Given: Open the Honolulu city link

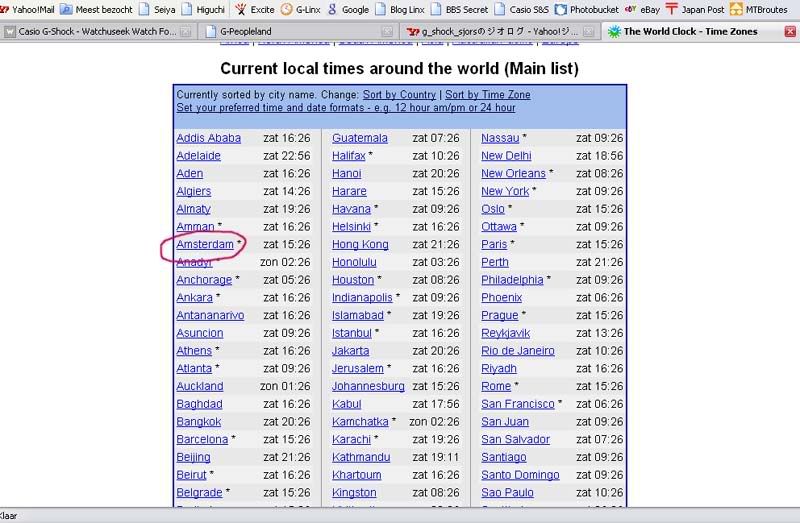Looking at the screenshot, I should [x=354, y=262].
